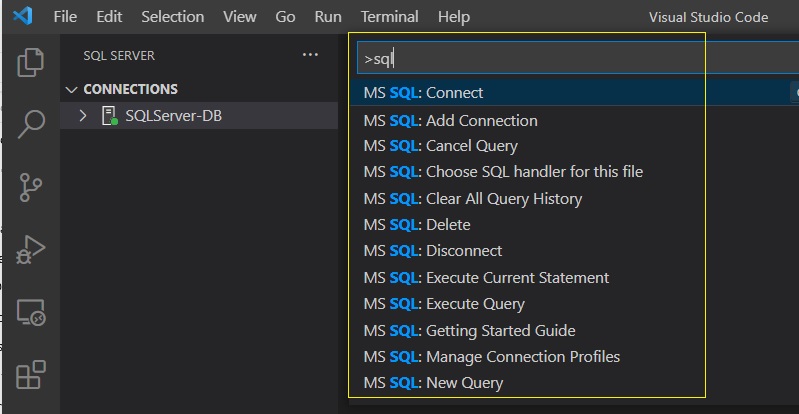Open MS SQL: Getting Started Guide

pos(574,330)
